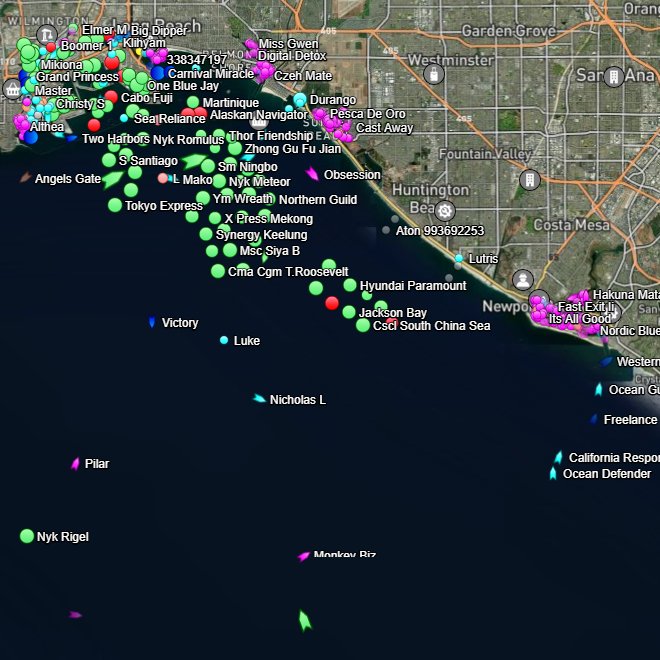Select the cyan Ocean Gu vessel marker
This screenshot has height=660, width=660.
[x=599, y=389]
